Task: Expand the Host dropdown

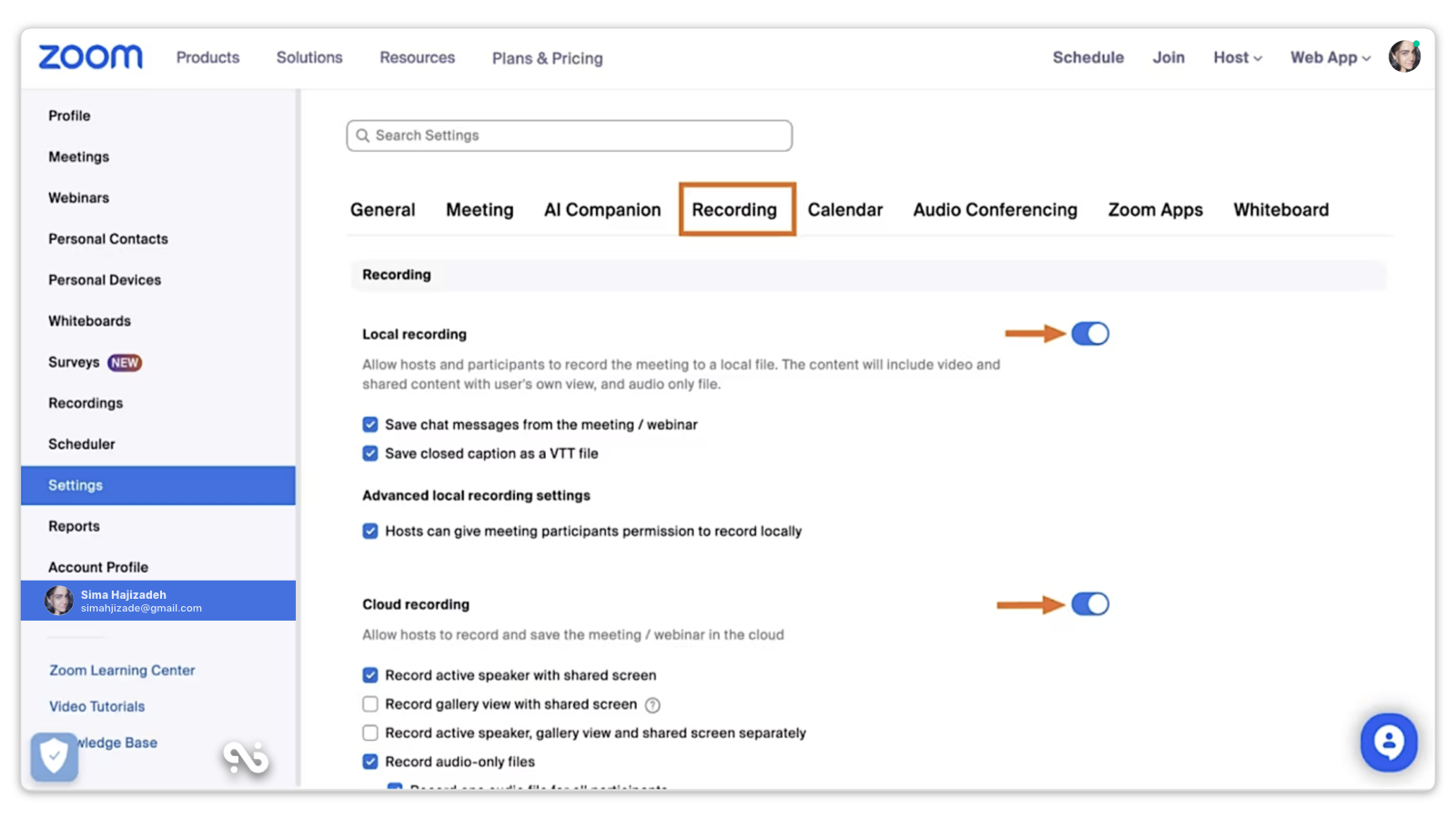Action: 1238,57
